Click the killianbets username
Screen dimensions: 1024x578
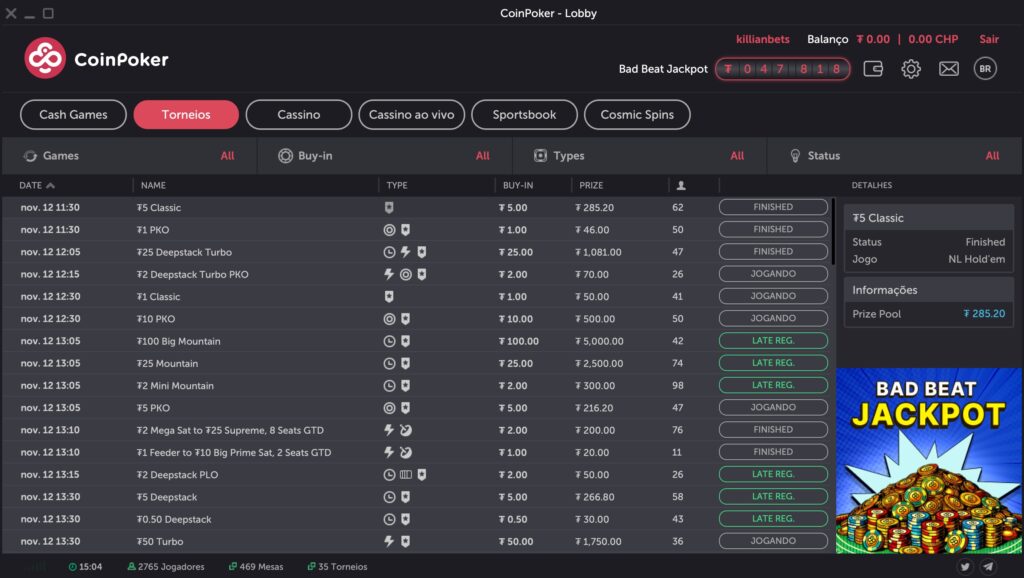(763, 39)
